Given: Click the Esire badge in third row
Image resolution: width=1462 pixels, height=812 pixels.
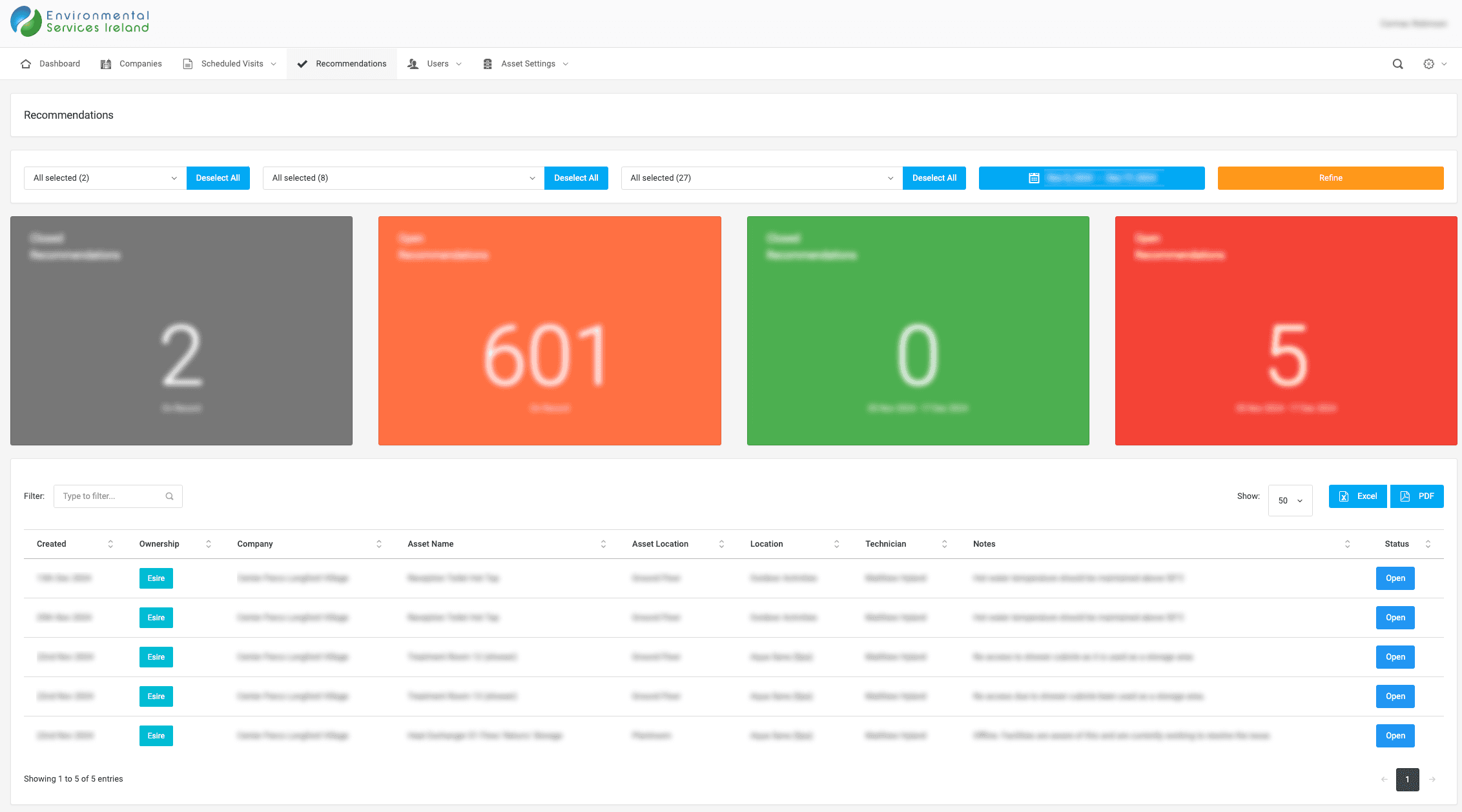Looking at the screenshot, I should tap(156, 657).
